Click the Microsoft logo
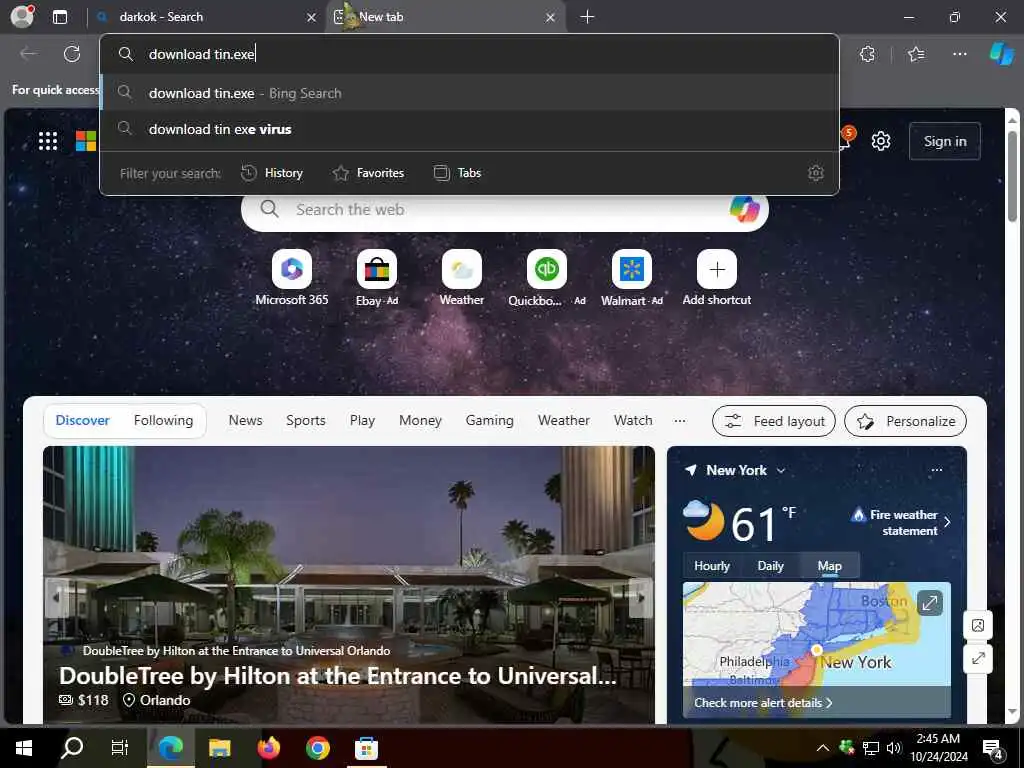Screen dimensions: 1024x768 click(86, 140)
